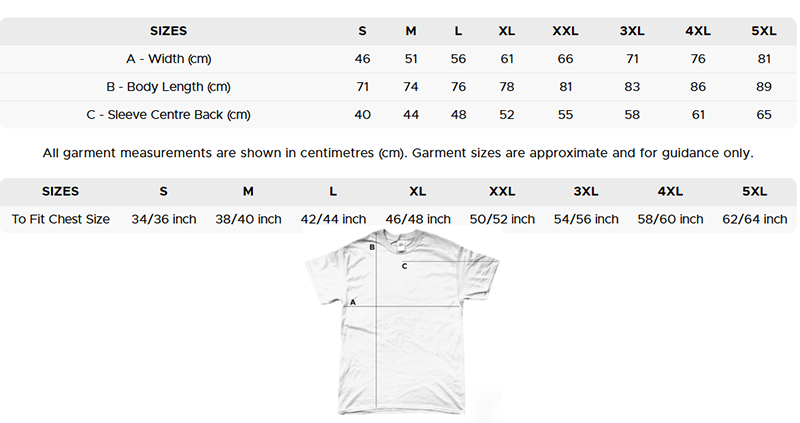Click the "To Fit Chest Size" row label
Screen dimensions: 800x423
(x=61, y=219)
